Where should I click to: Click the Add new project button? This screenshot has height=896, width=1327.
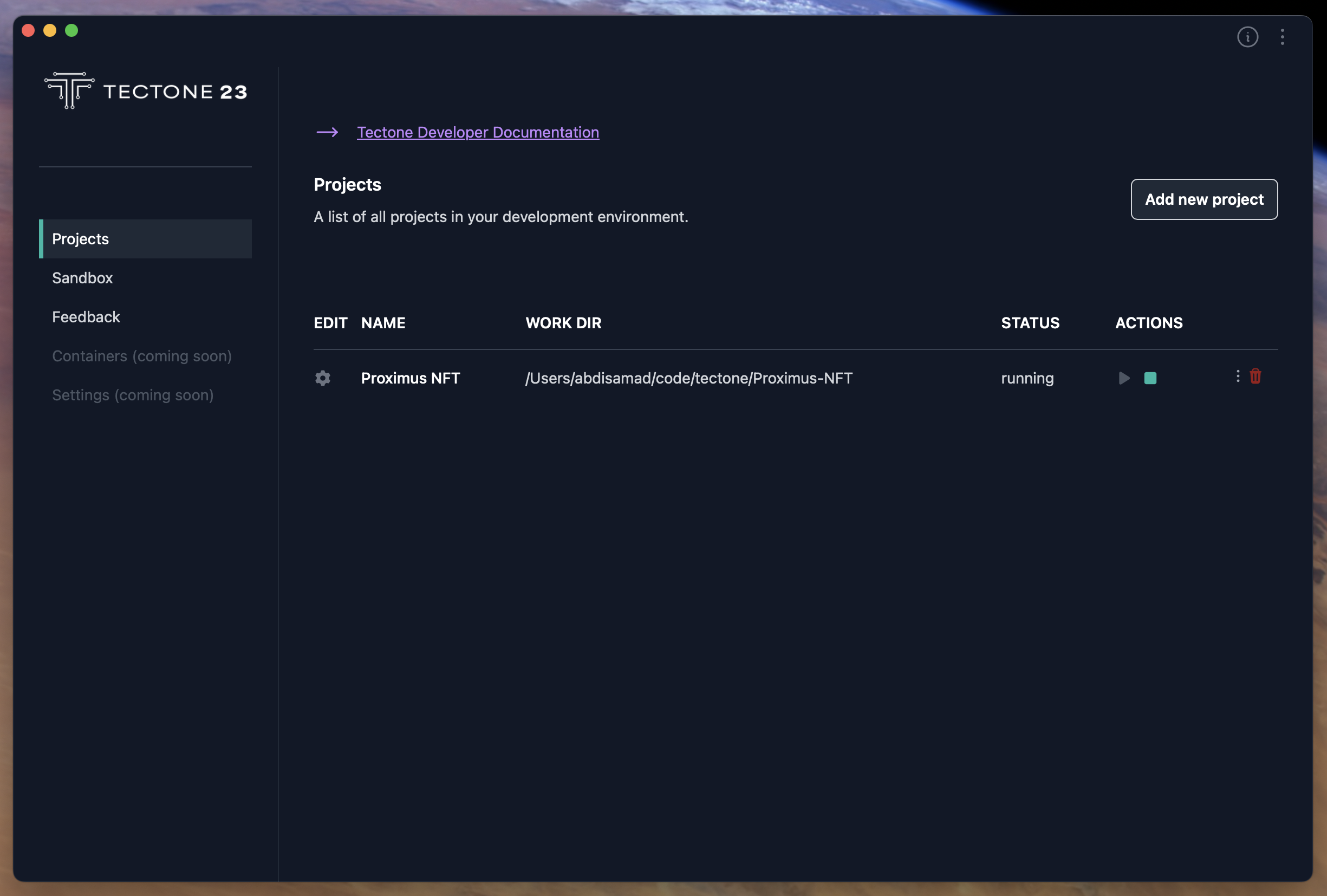pyautogui.click(x=1204, y=198)
